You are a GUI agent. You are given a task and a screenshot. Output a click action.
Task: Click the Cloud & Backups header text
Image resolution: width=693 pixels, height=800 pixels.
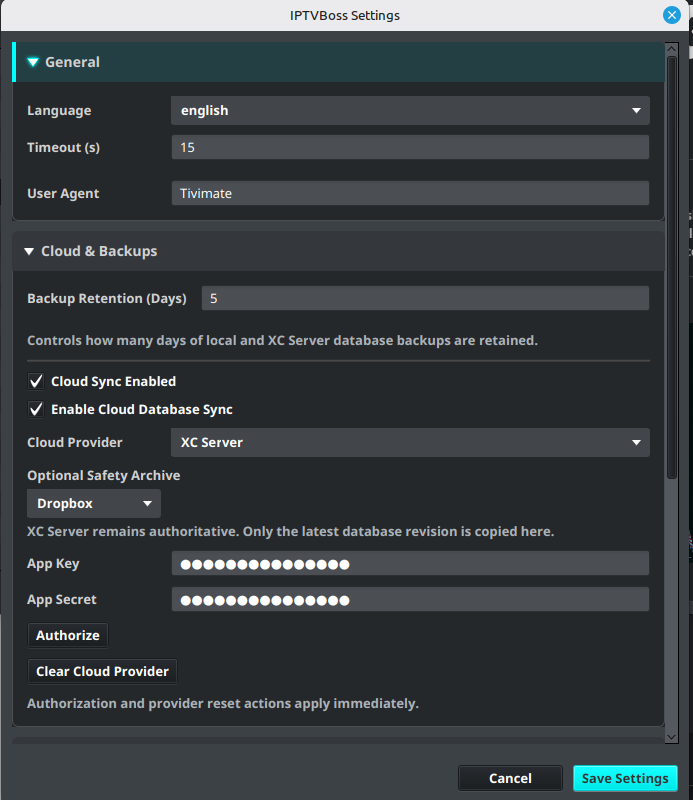(99, 251)
